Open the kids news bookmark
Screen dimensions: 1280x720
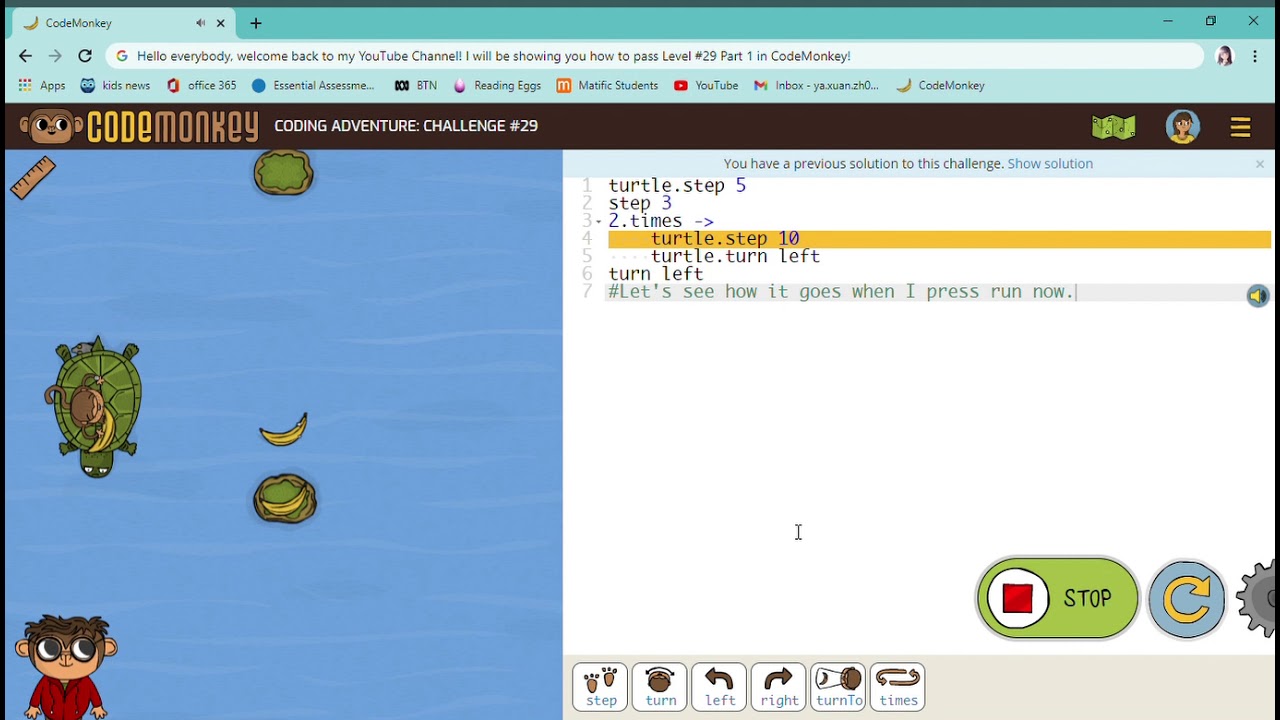(115, 86)
